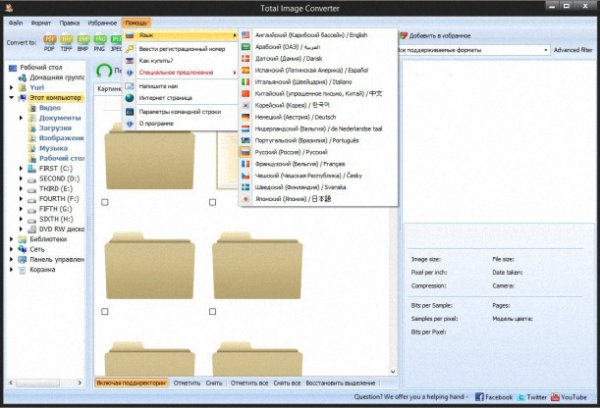
Task: Click the Twitter icon in status bar
Action: [x=521, y=397]
